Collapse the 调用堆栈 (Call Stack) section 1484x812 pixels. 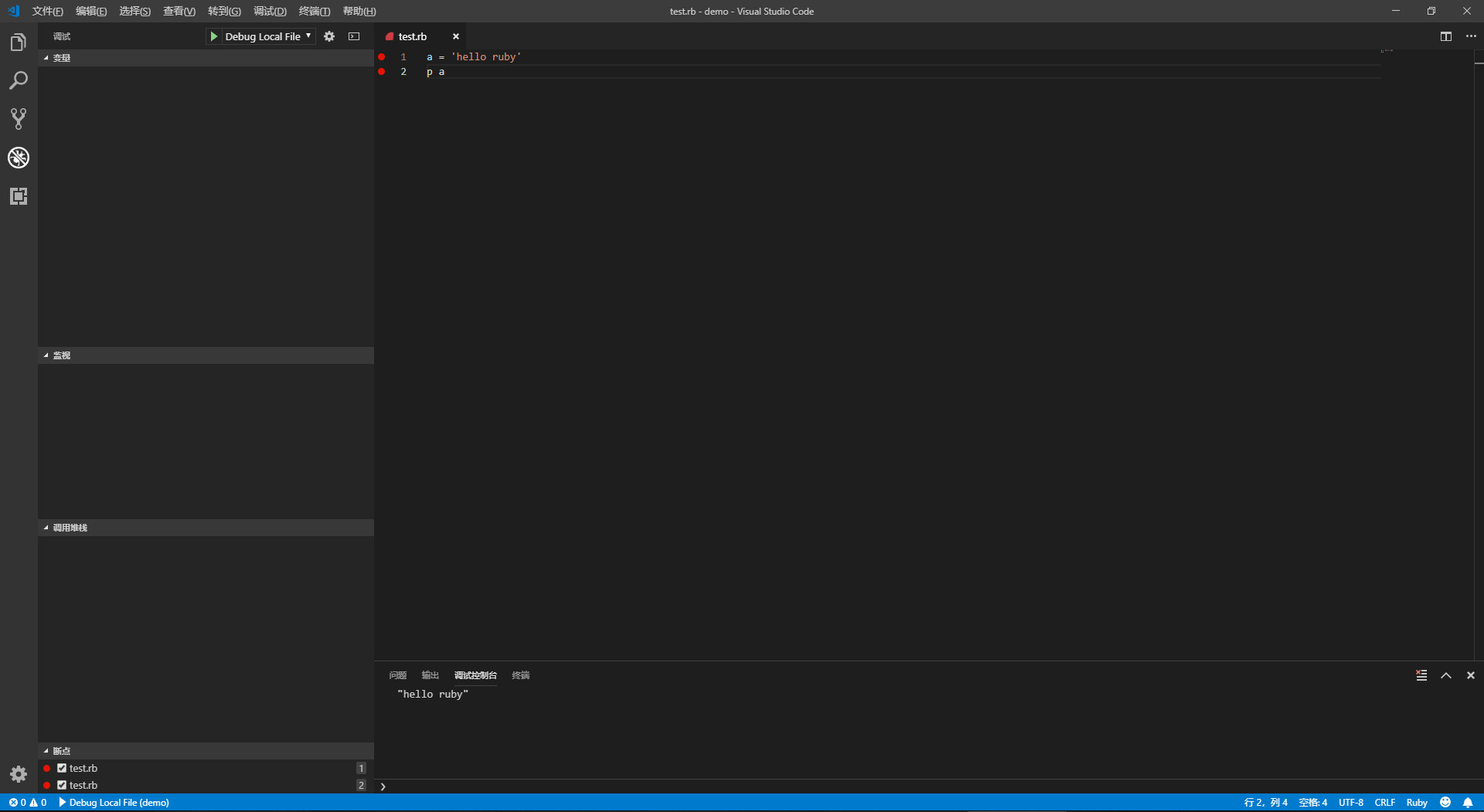(x=206, y=528)
